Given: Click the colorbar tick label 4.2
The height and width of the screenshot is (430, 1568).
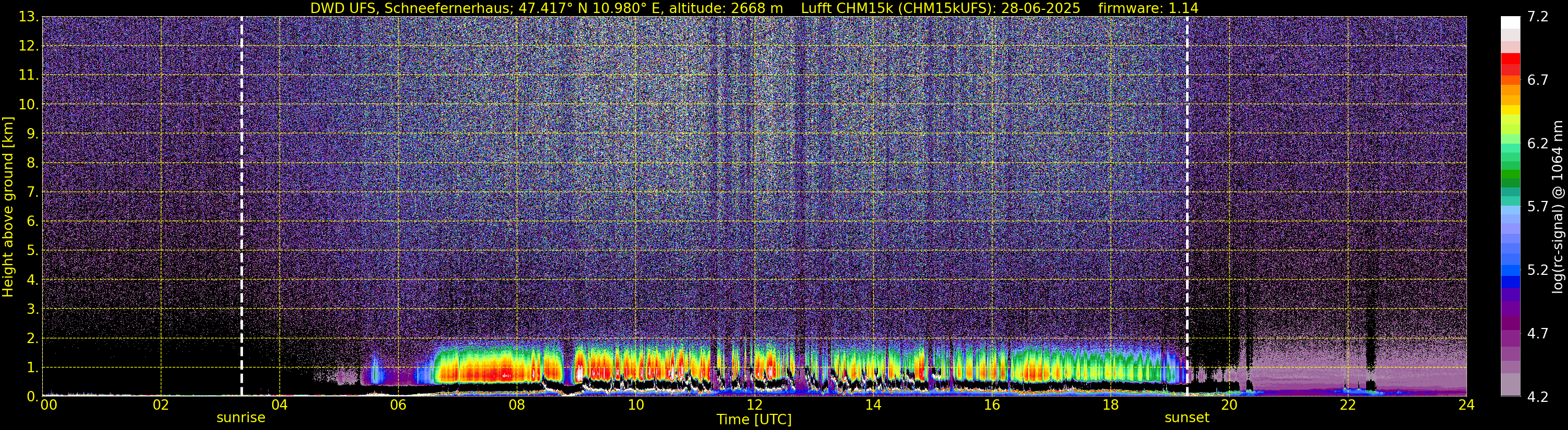Looking at the screenshot, I should [1538, 397].
